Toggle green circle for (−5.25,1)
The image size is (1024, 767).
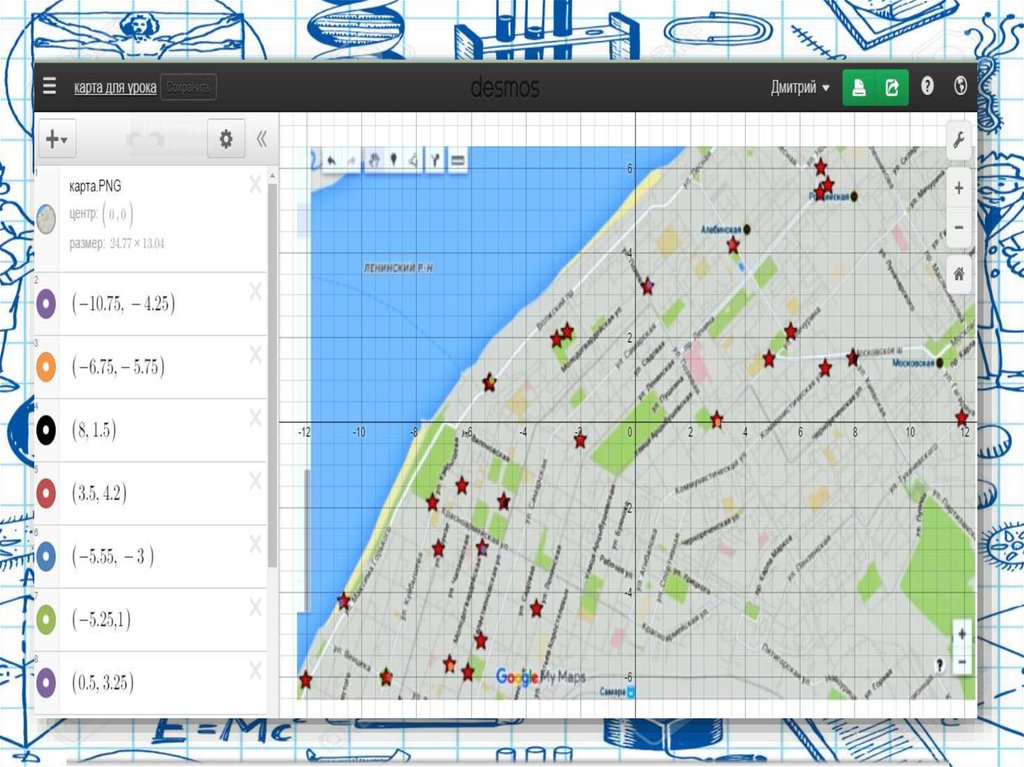(x=46, y=619)
